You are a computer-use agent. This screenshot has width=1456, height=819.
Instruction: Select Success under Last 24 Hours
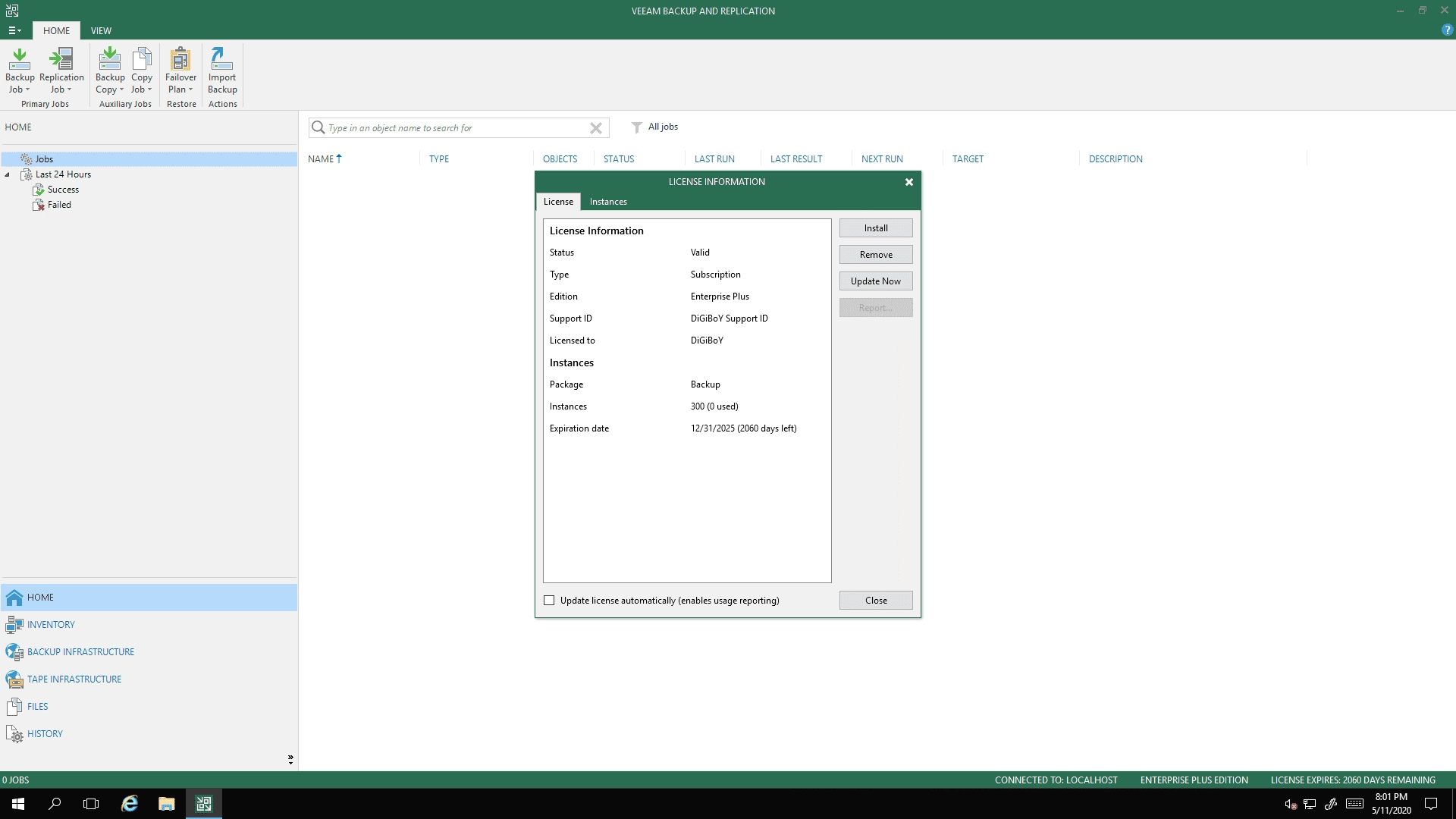coord(63,190)
